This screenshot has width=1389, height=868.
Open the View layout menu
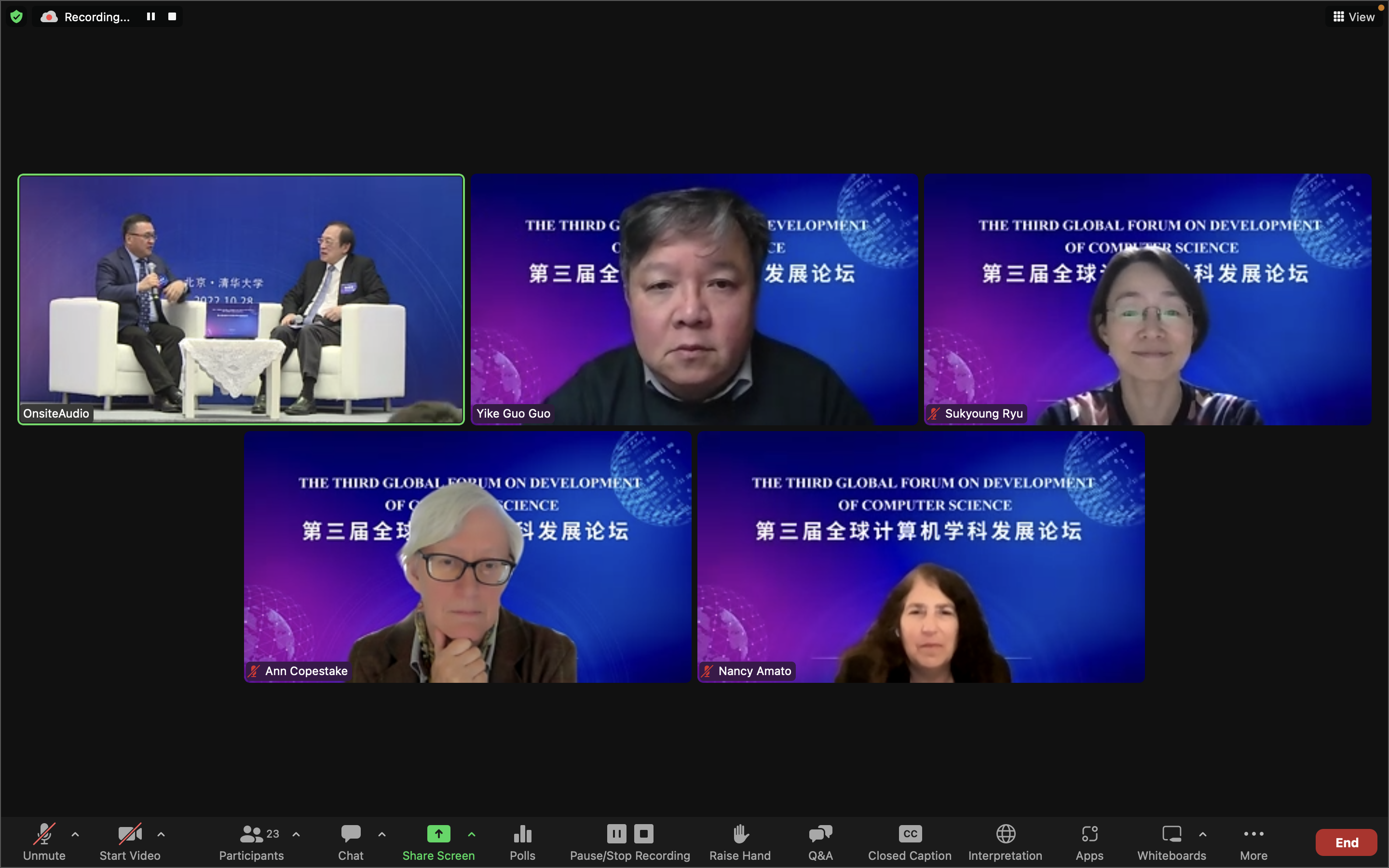(x=1354, y=17)
